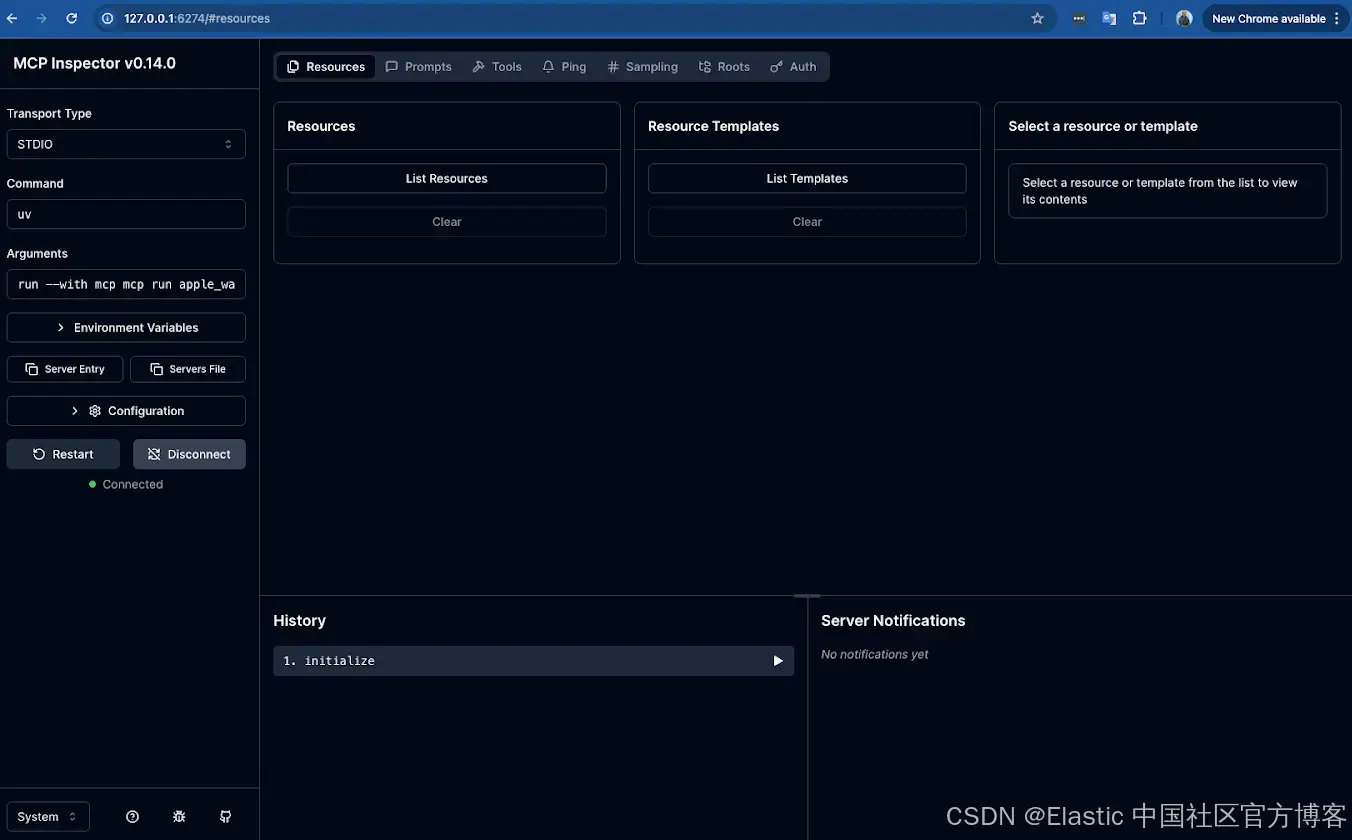The image size is (1352, 840).
Task: Click the history panel resize handle
Action: (x=807, y=596)
